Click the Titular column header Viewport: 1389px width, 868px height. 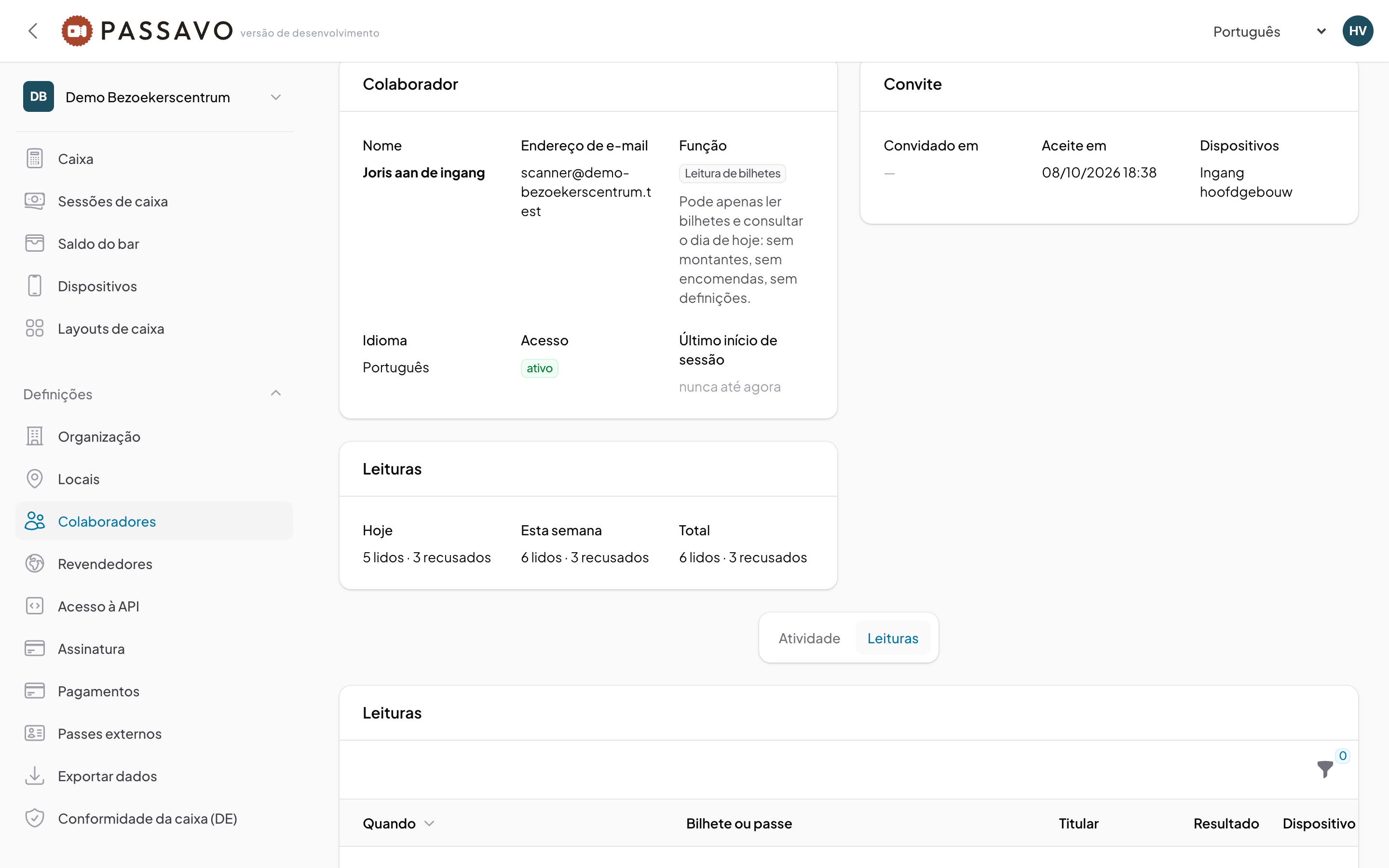point(1078,824)
